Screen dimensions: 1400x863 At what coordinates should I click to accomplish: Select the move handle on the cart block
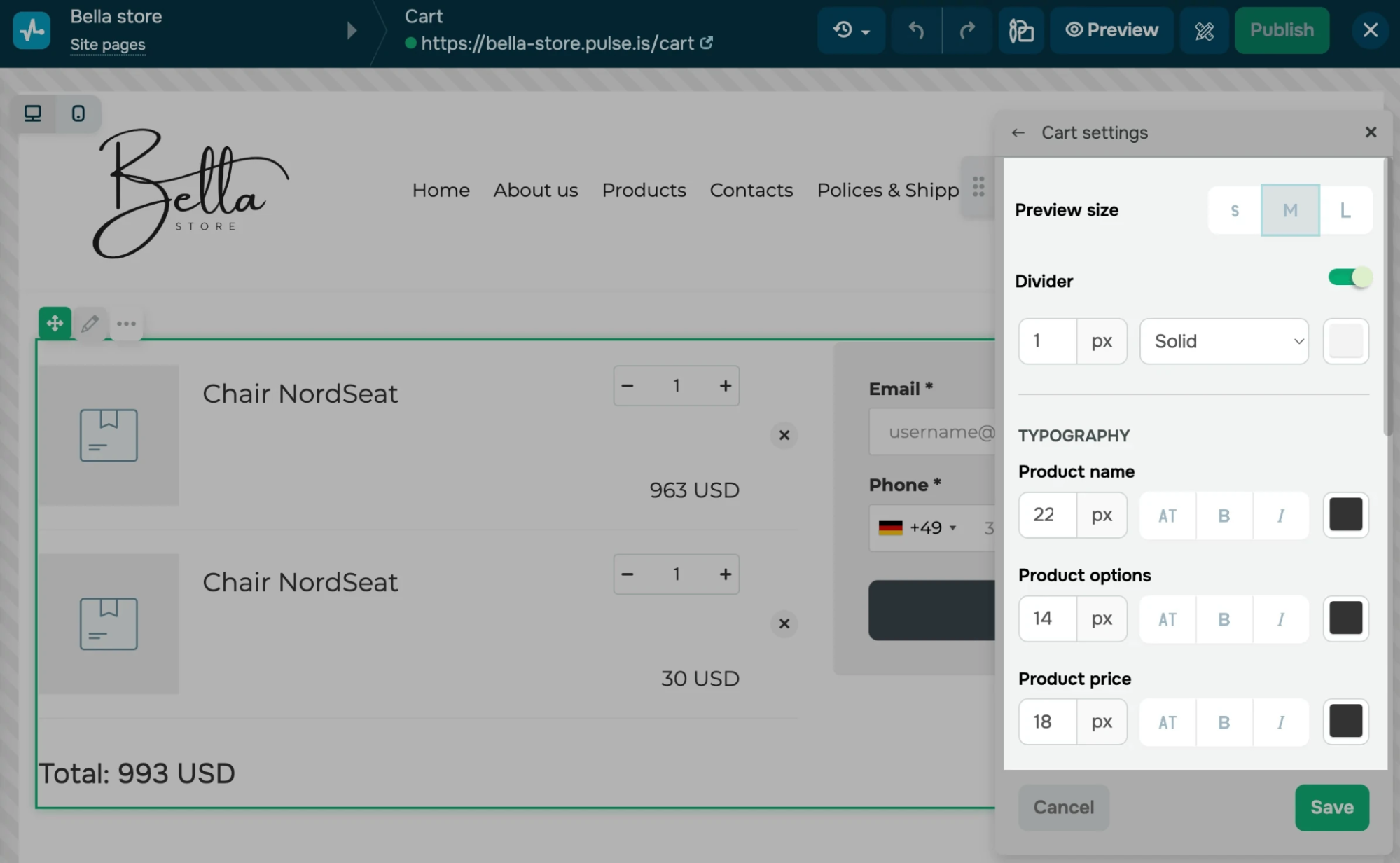(54, 323)
